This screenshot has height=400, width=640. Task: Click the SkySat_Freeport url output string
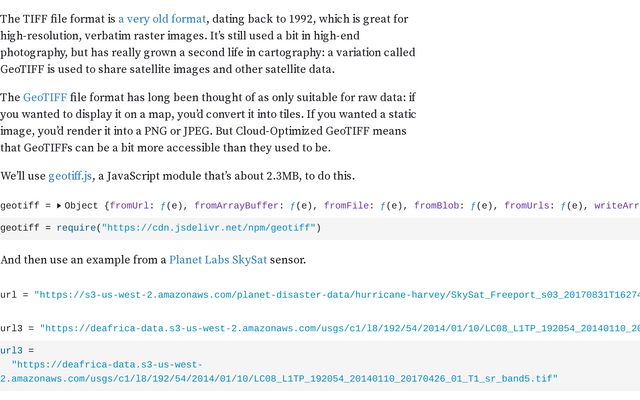[x=337, y=295]
